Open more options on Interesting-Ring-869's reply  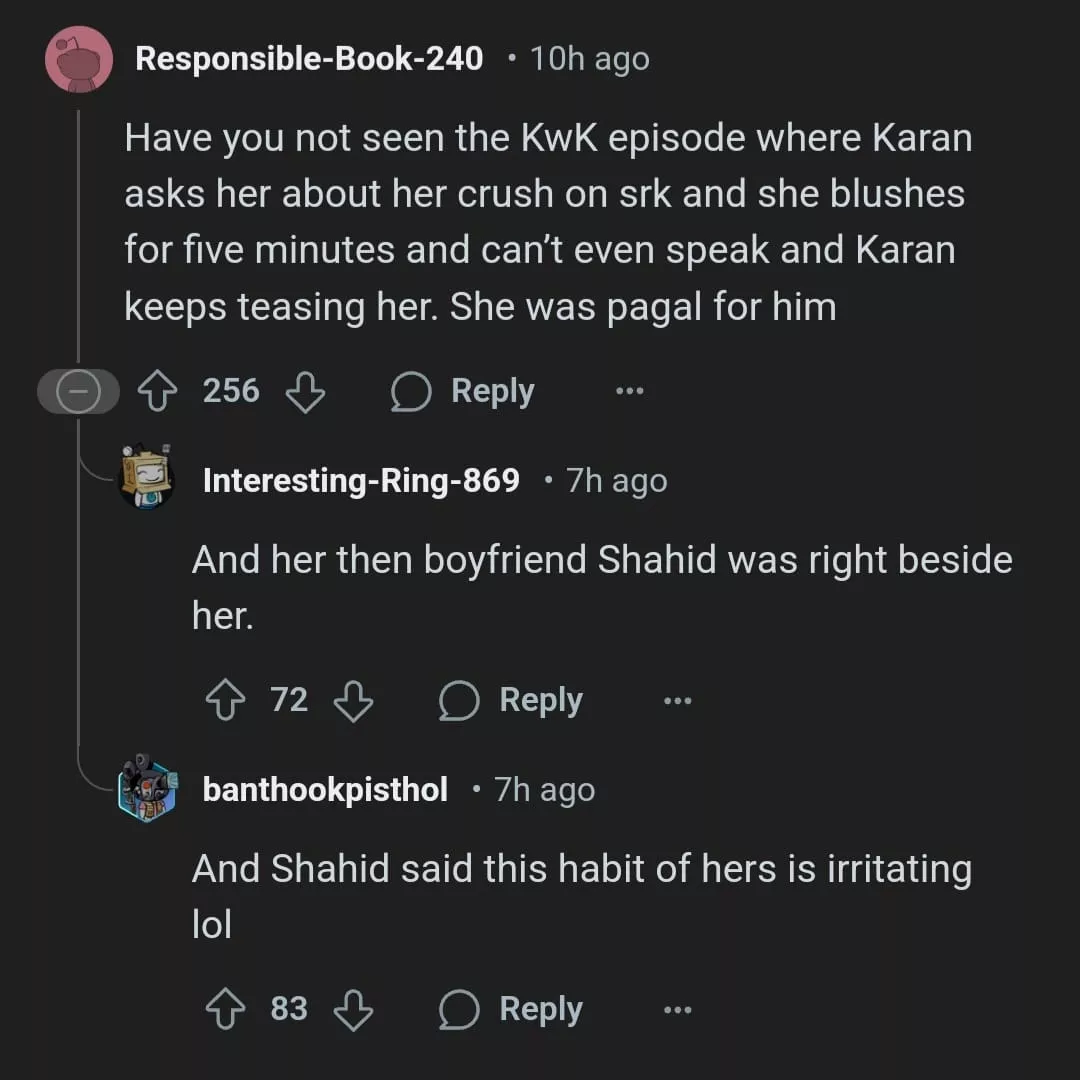pyautogui.click(x=678, y=700)
